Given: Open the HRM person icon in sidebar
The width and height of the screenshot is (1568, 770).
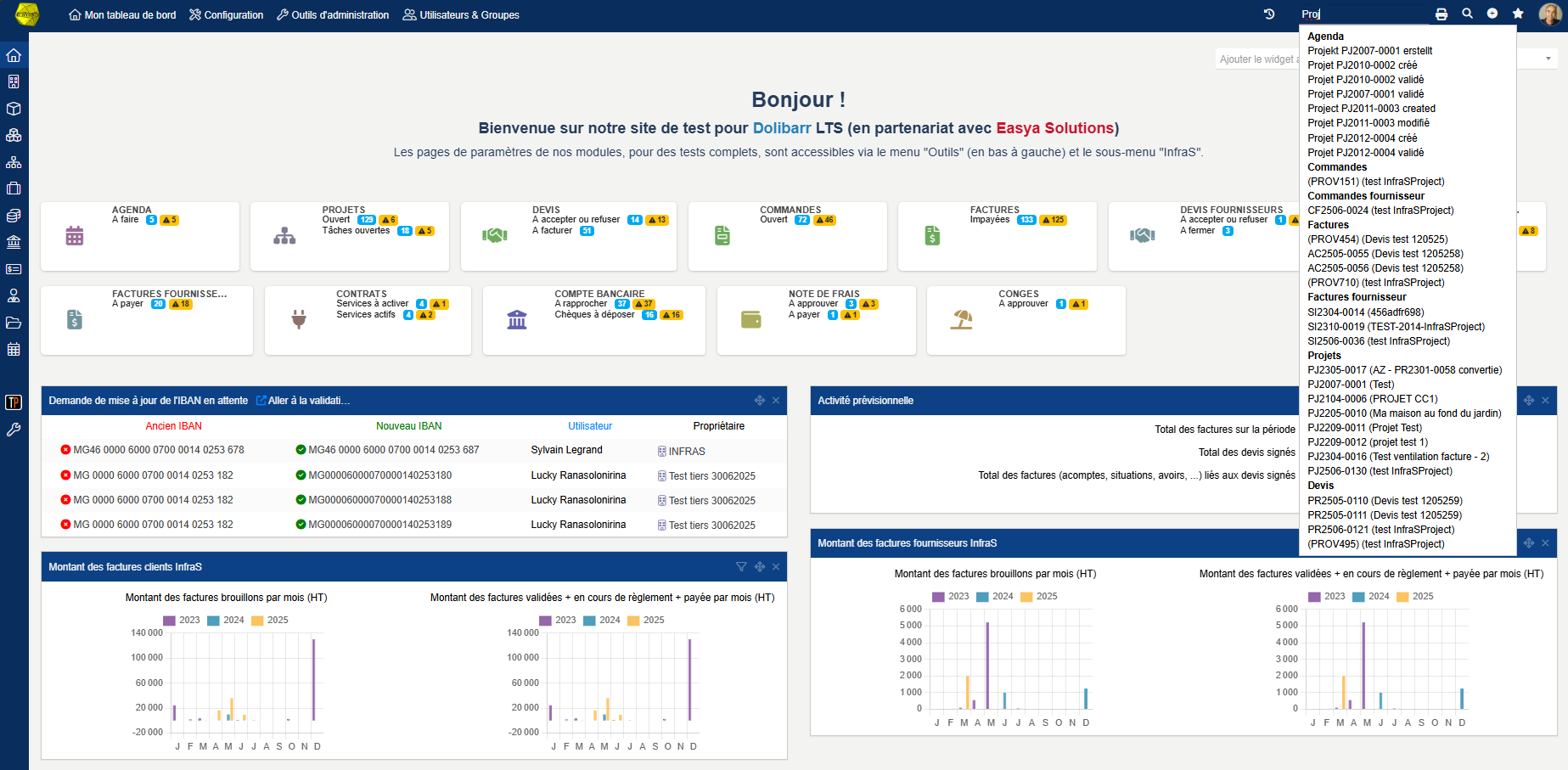Looking at the screenshot, I should click(14, 295).
